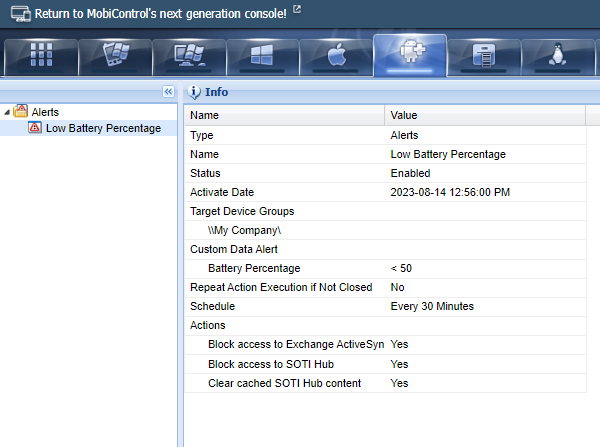Screen dimensions: 600x447
Task: Select the Status row label
Action: point(205,173)
